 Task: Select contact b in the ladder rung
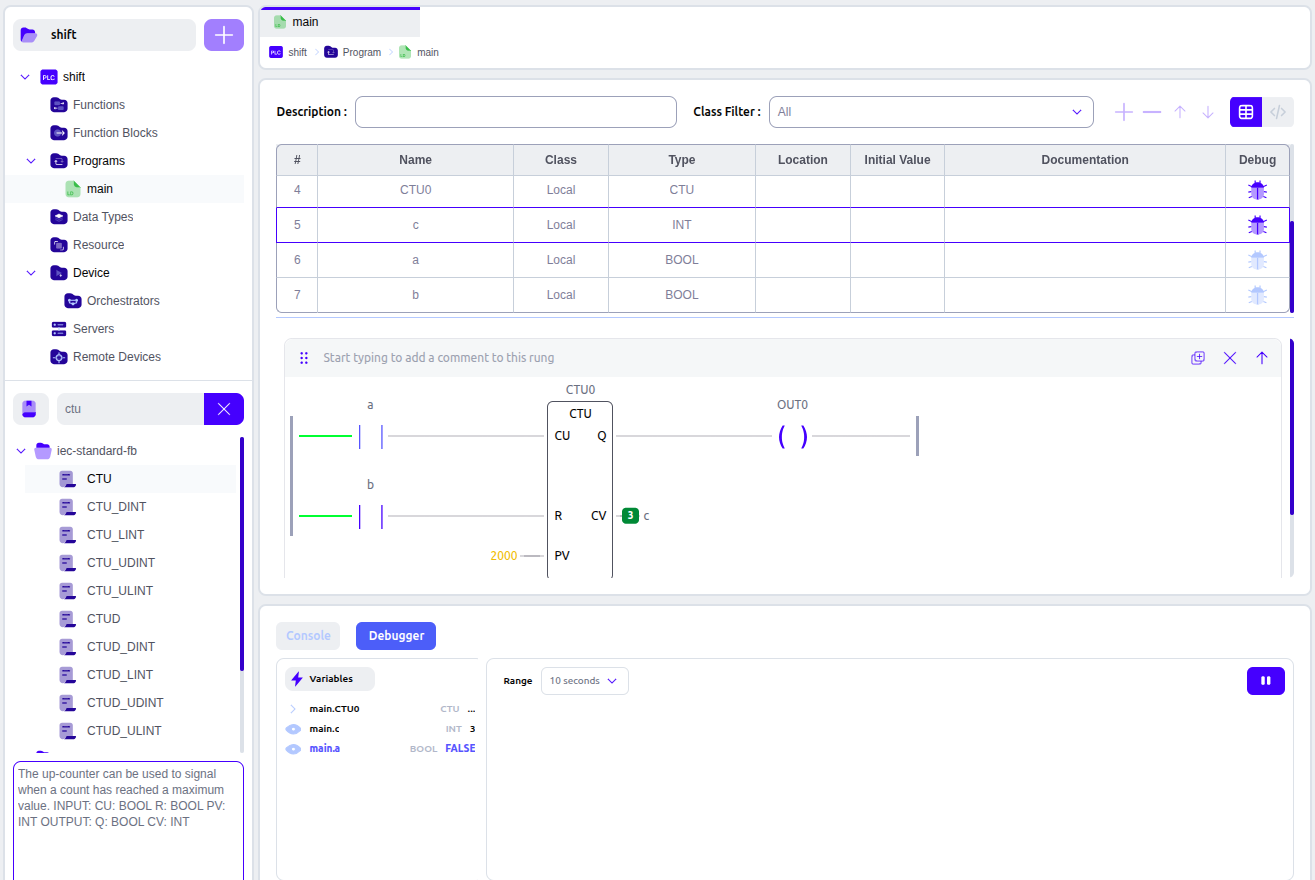371,517
